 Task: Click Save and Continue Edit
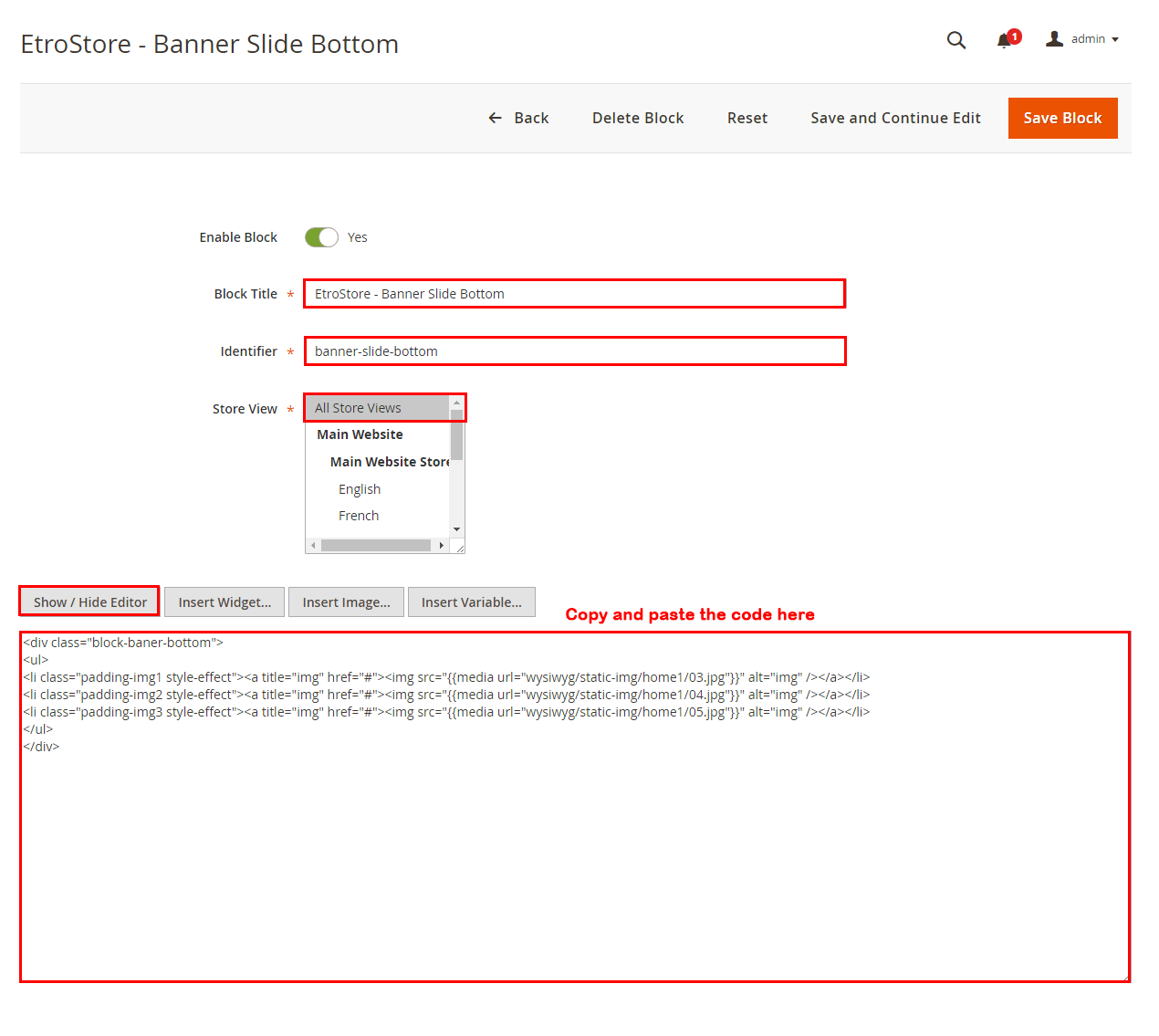click(894, 118)
